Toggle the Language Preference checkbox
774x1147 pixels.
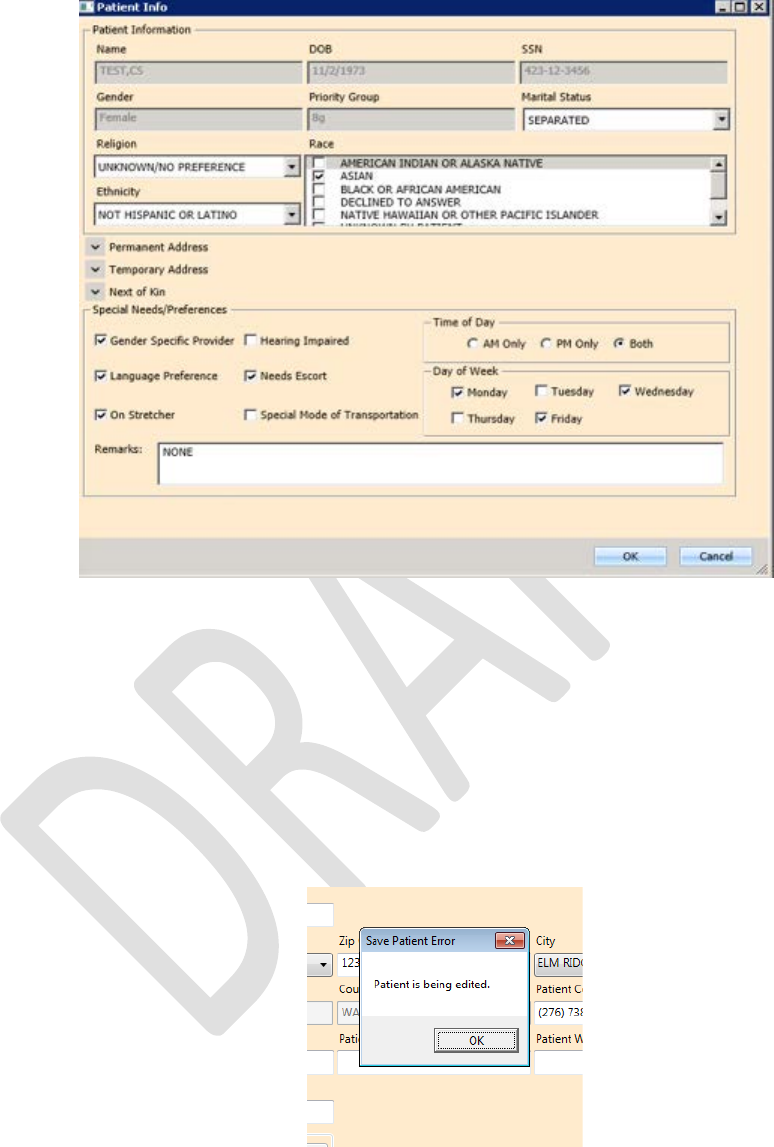point(100,375)
